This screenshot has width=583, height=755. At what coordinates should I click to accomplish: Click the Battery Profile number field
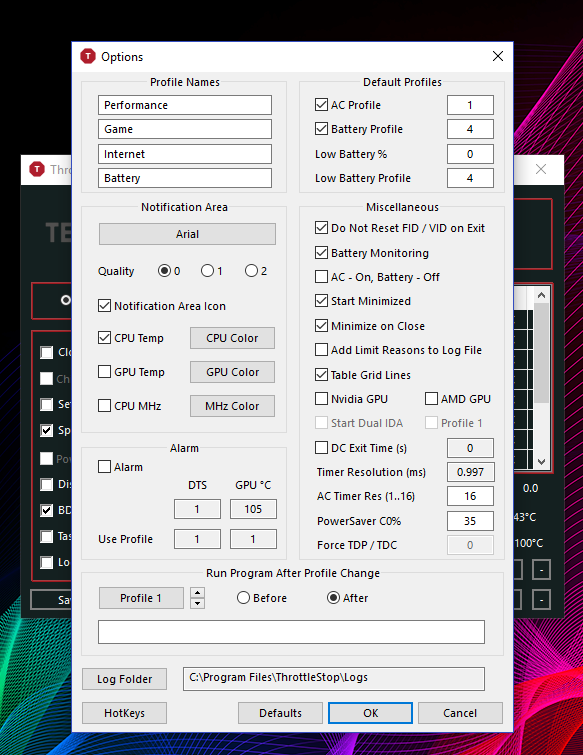470,129
